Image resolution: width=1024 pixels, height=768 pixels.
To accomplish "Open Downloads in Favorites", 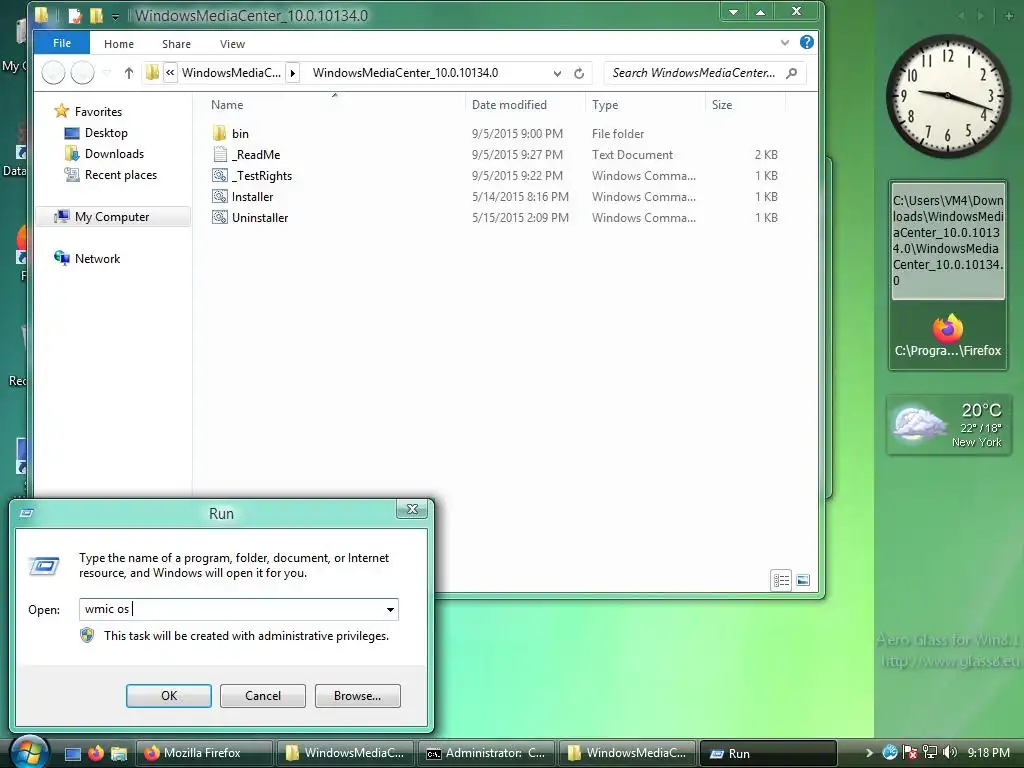I will [x=114, y=153].
